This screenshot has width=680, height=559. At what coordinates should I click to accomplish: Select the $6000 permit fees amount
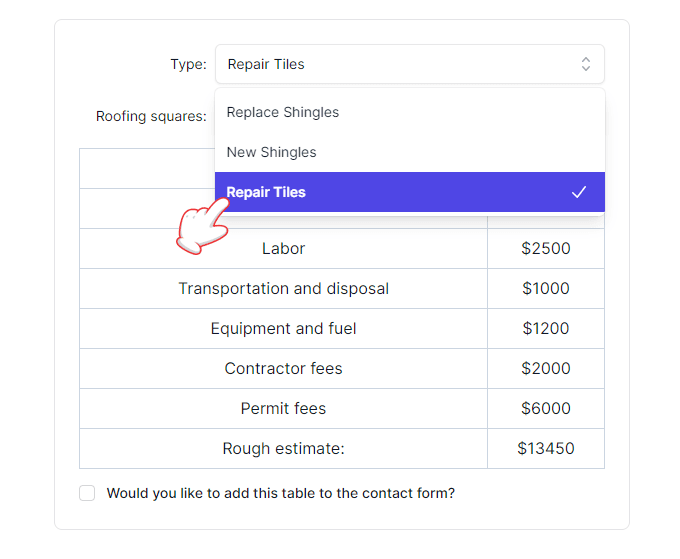click(x=546, y=408)
